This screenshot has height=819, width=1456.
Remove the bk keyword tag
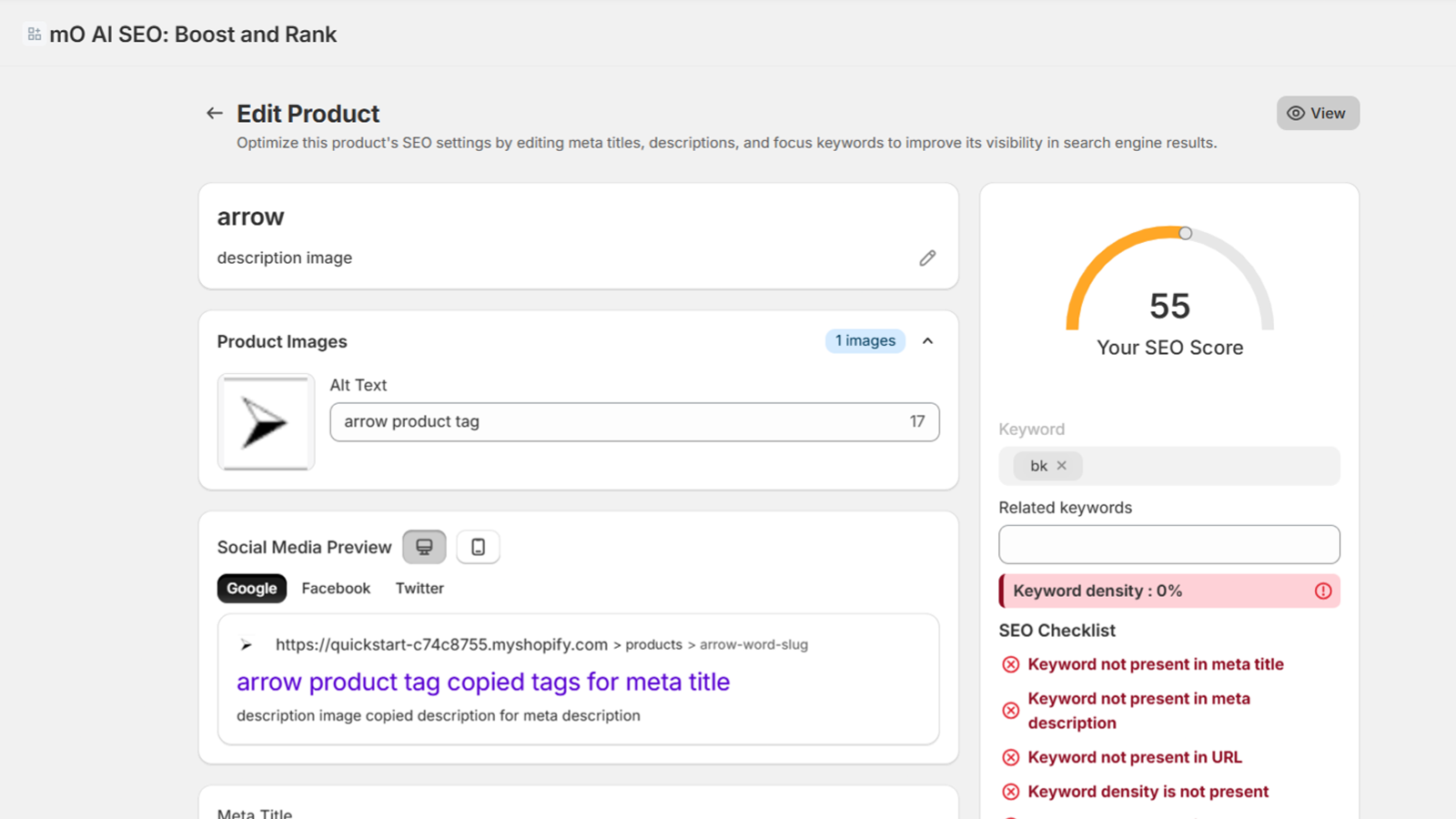pyautogui.click(x=1061, y=466)
